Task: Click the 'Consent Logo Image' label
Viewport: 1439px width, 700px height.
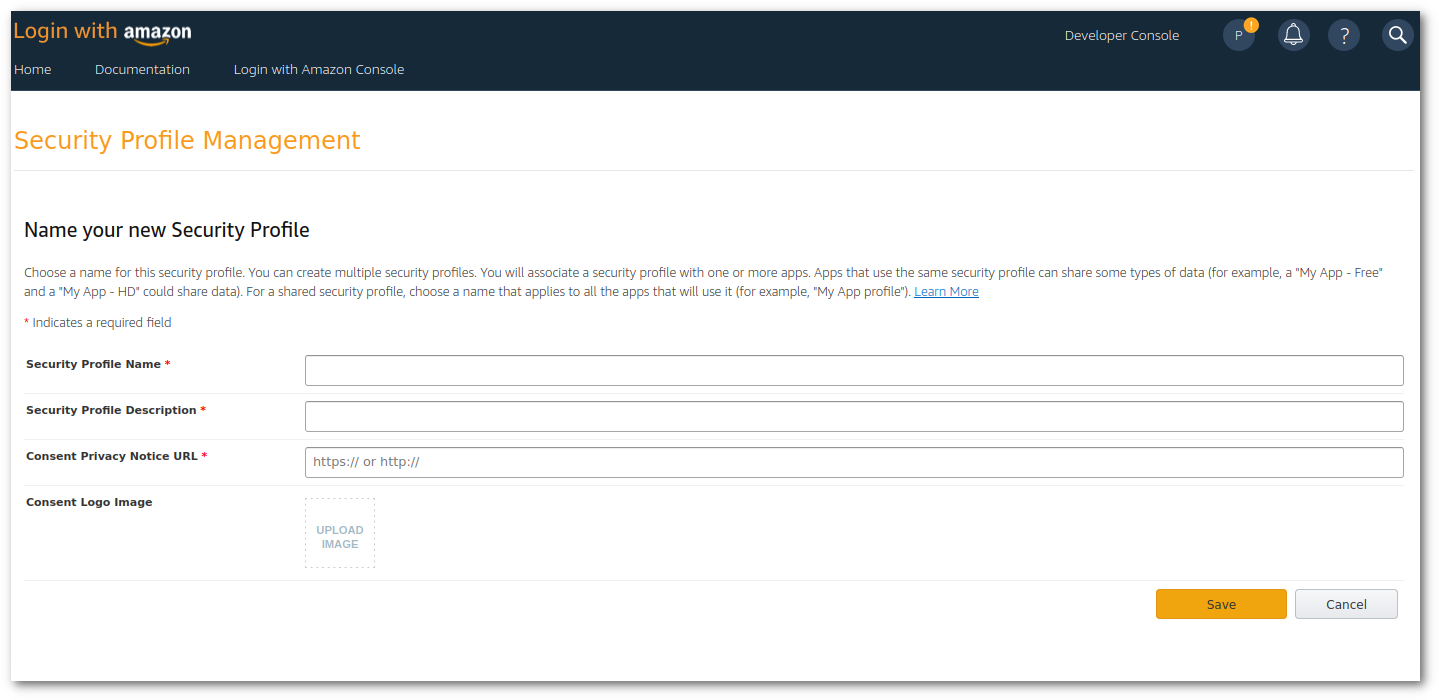Action: click(x=89, y=502)
